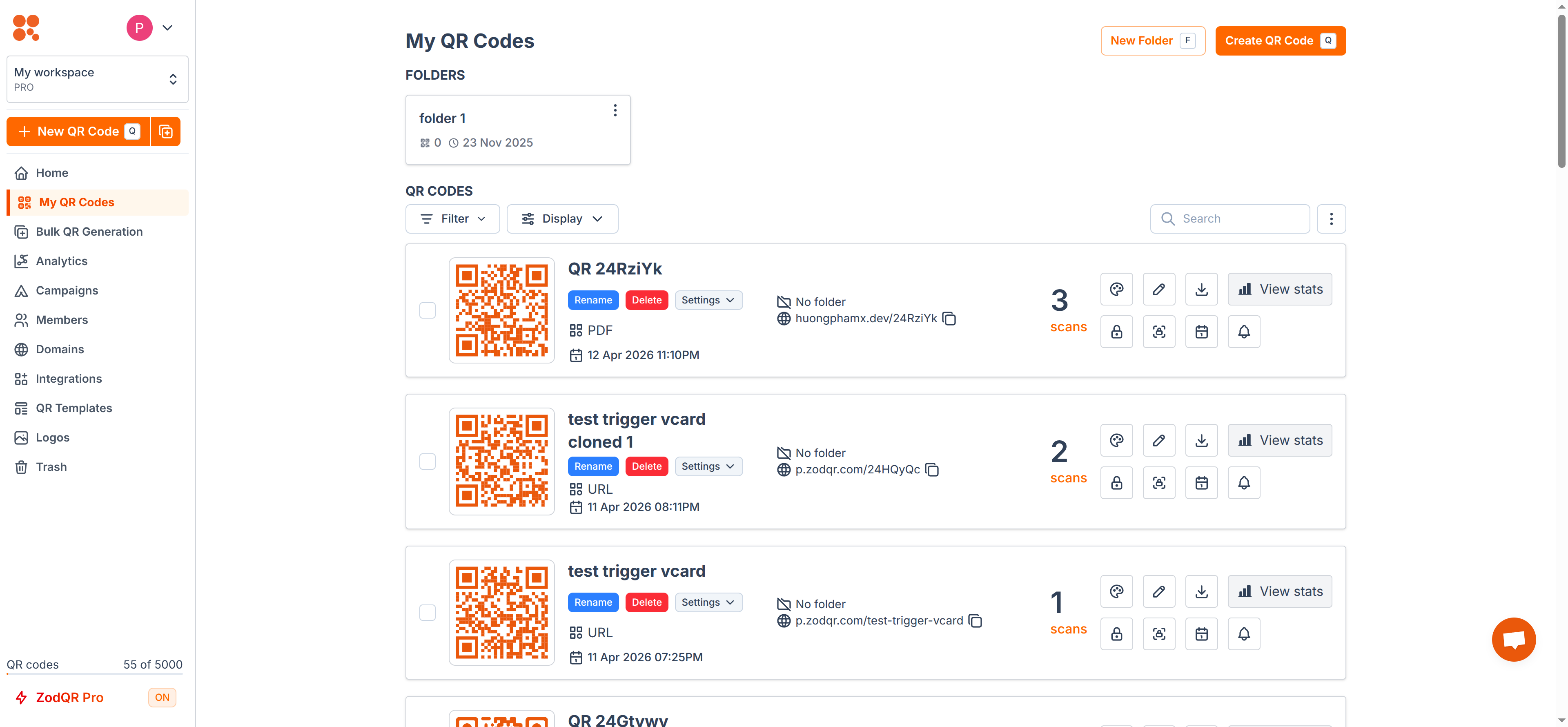Copy the huongphamx.dev/24RziYk link
Image resolution: width=1568 pixels, height=727 pixels.
point(949,319)
